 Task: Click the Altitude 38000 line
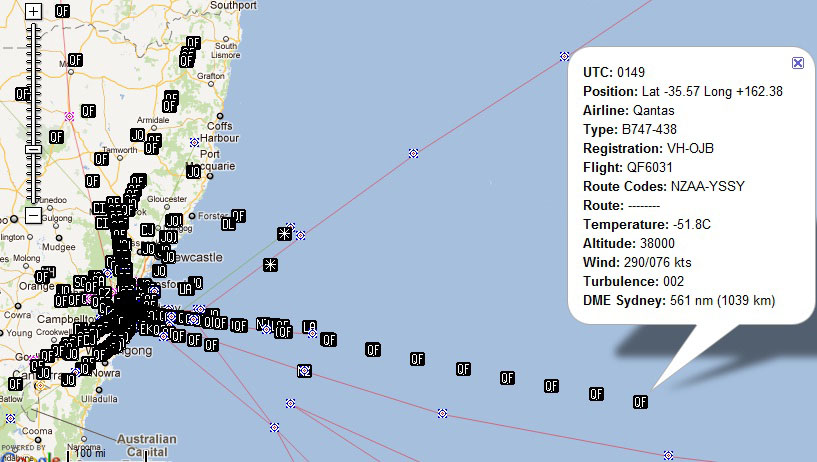tap(629, 243)
